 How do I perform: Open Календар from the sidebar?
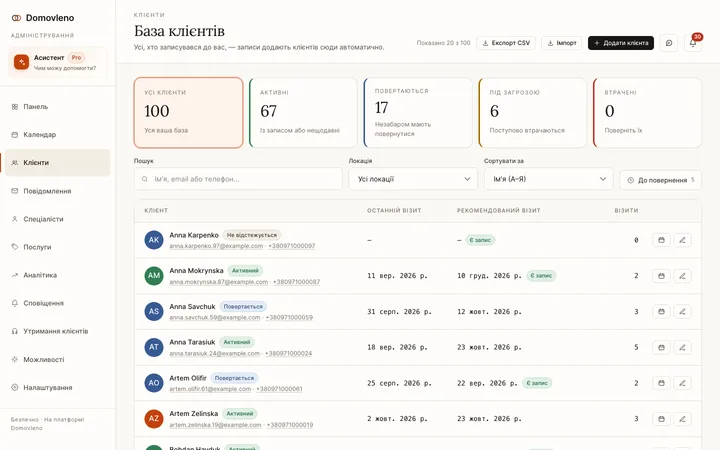[x=58, y=135]
